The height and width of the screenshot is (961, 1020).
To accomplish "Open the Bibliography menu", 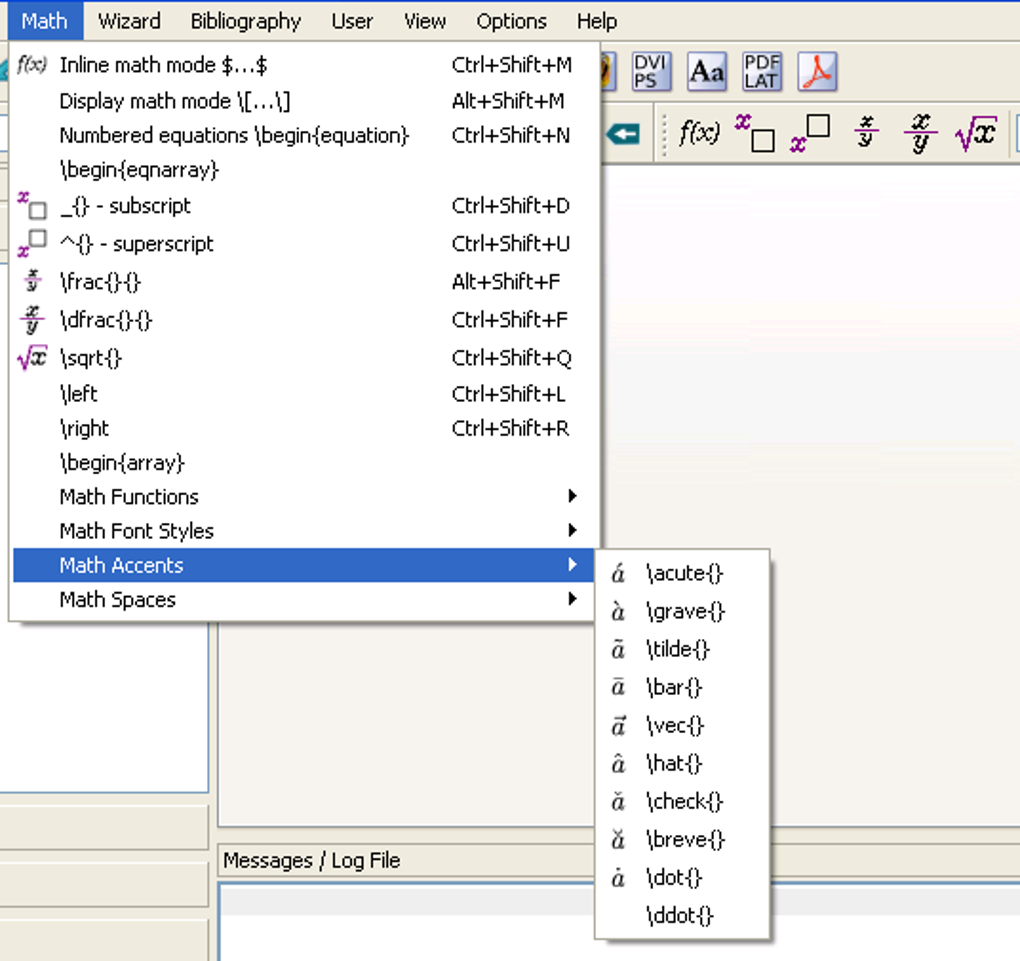I will (x=245, y=21).
